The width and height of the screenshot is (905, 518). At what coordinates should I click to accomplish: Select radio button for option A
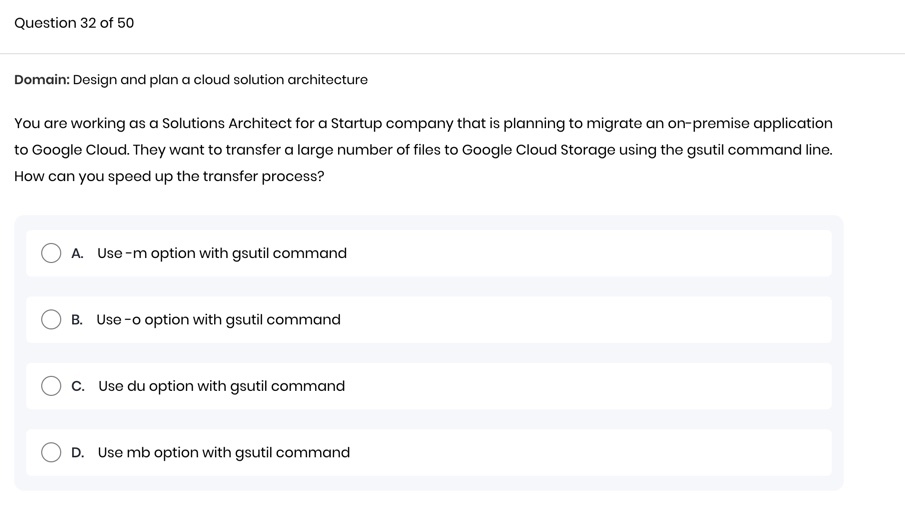[51, 254]
